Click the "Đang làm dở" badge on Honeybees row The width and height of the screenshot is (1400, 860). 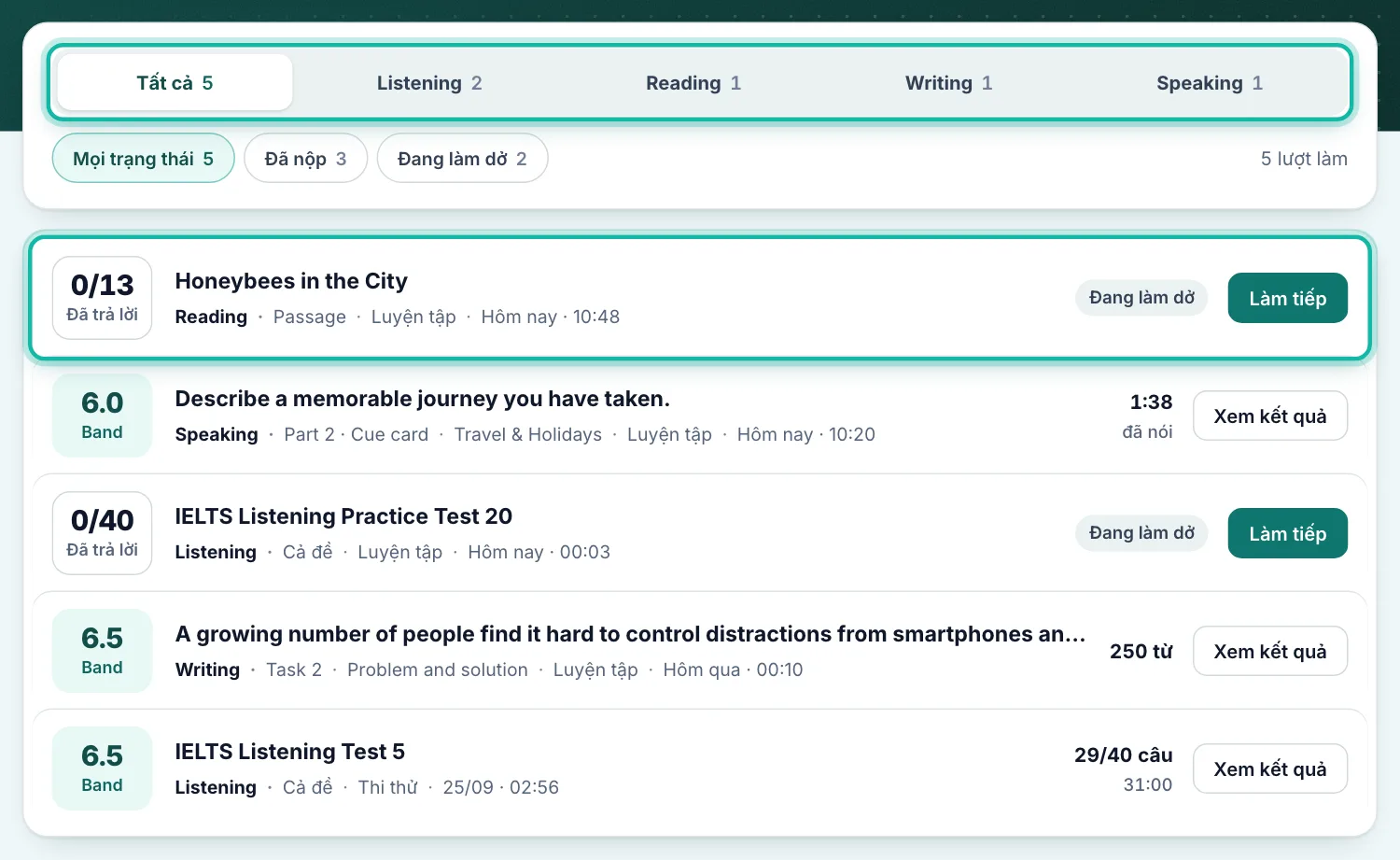[1141, 298]
